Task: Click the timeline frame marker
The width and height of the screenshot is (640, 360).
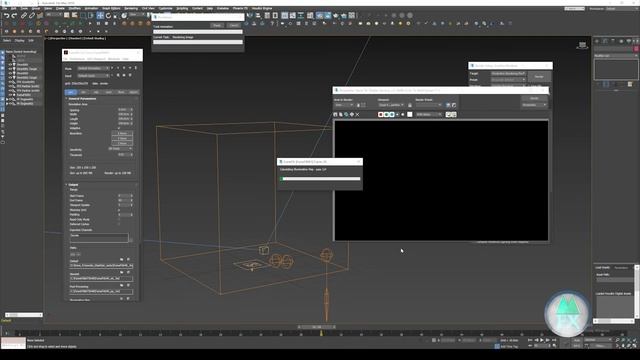Action: point(321,333)
